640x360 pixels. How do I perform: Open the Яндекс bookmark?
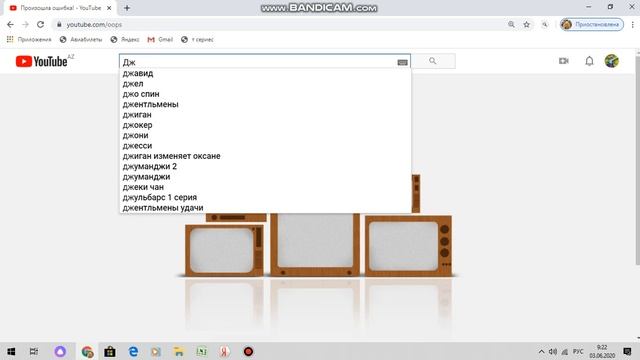tap(125, 40)
